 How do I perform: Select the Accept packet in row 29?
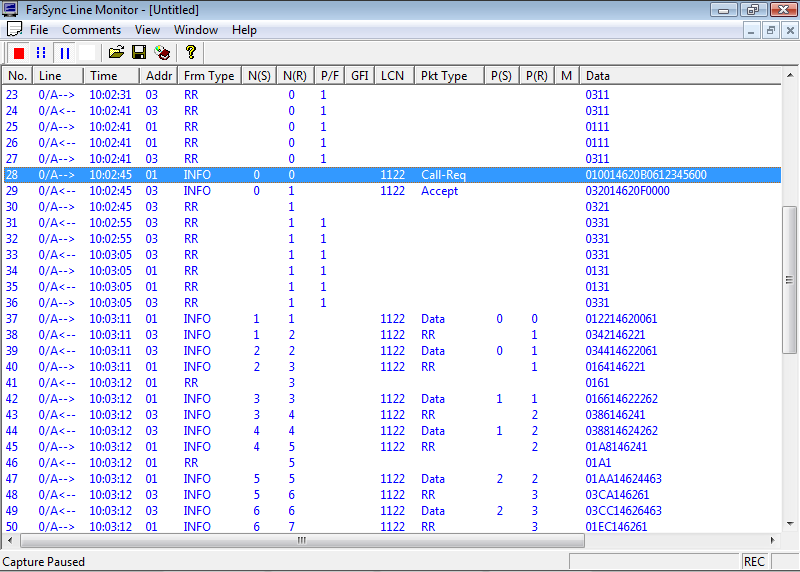[x=439, y=191]
